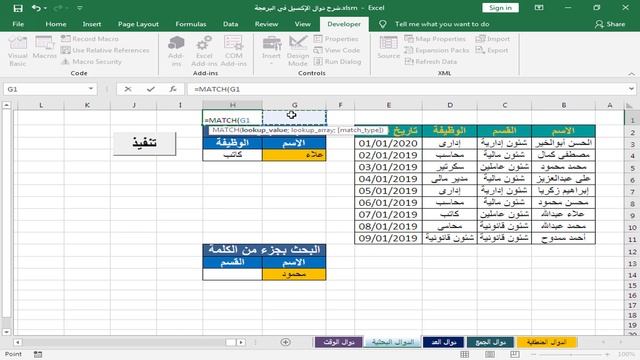Toggle Use Relative References

(105, 50)
